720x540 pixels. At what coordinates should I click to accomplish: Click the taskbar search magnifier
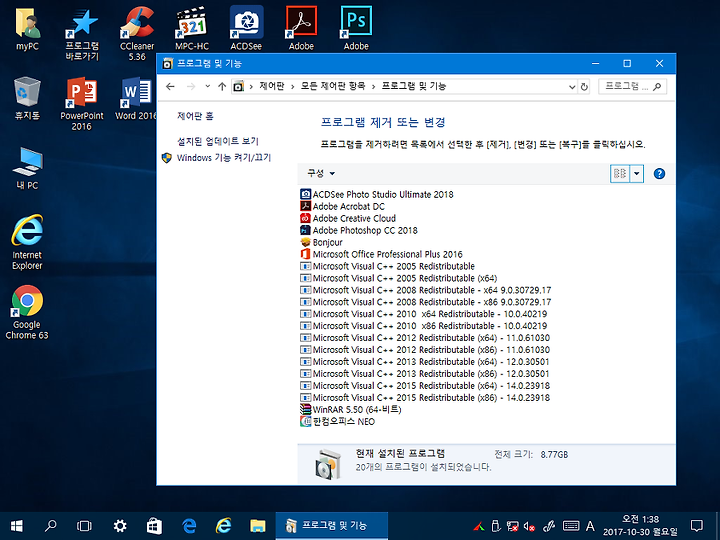[51, 526]
